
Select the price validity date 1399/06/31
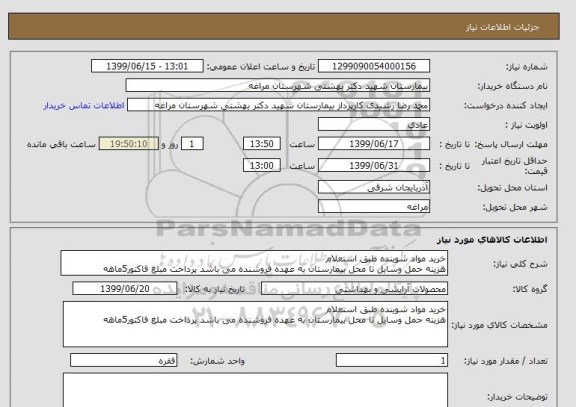point(374,166)
